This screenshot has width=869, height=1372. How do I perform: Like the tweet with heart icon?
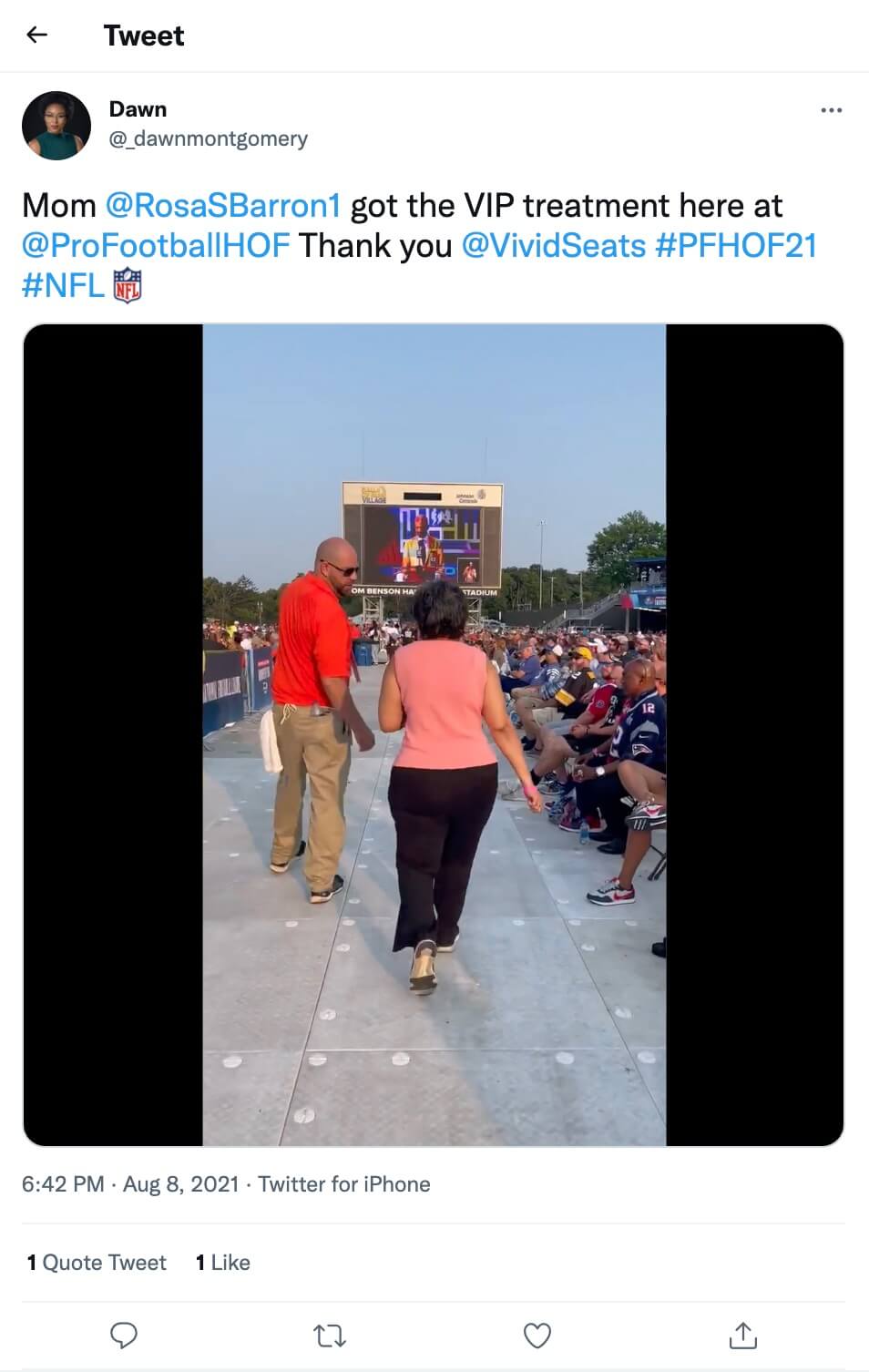(x=537, y=1336)
